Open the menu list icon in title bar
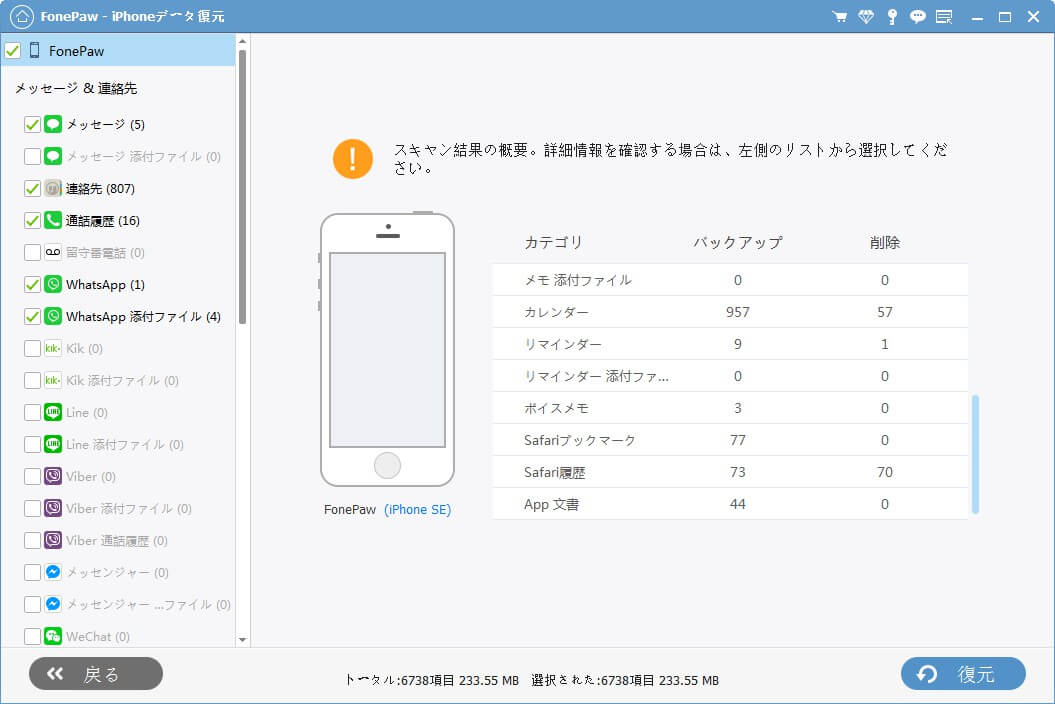The height and width of the screenshot is (704, 1055). 944,16
